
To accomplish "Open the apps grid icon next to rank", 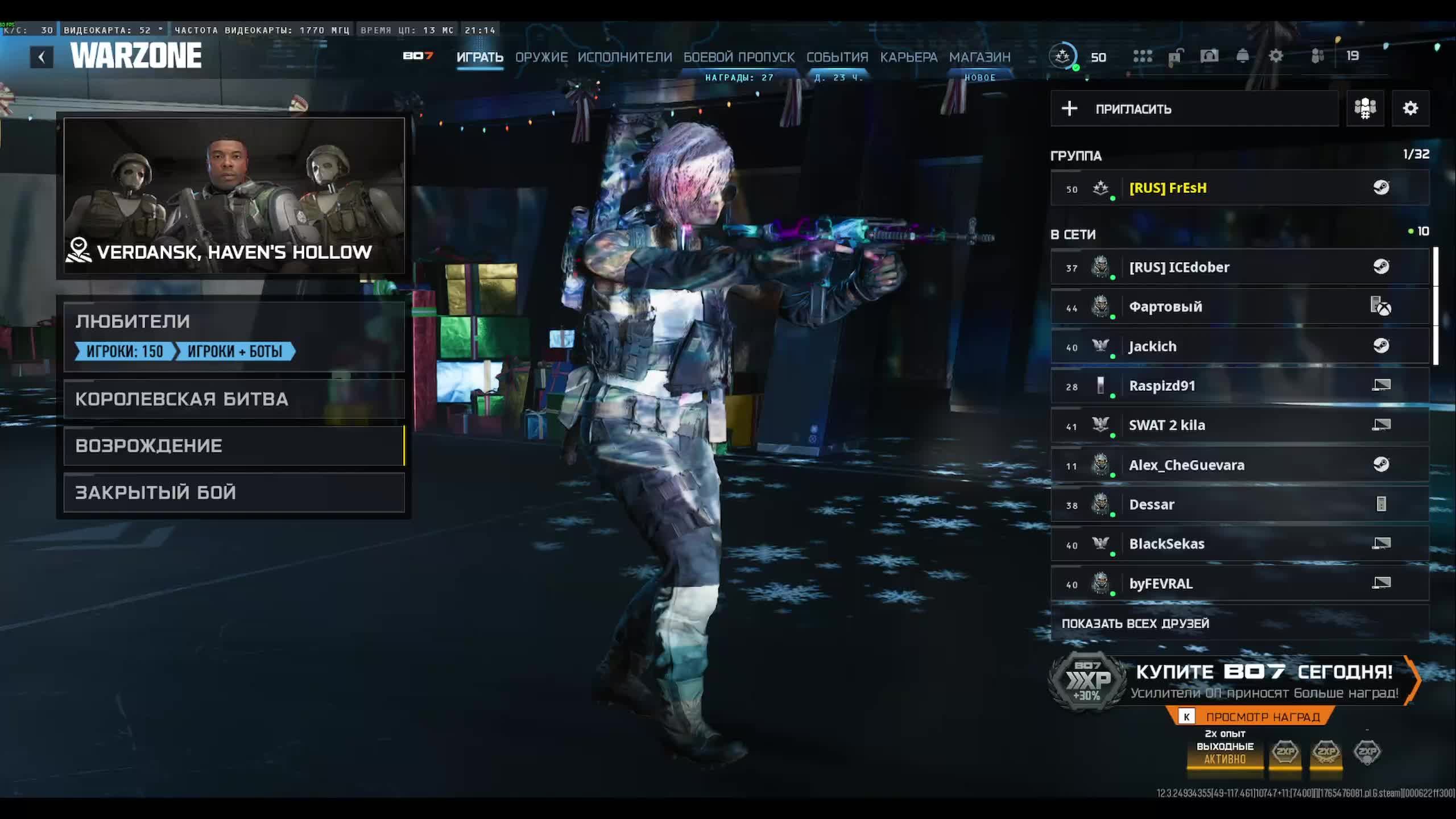I will (1143, 56).
